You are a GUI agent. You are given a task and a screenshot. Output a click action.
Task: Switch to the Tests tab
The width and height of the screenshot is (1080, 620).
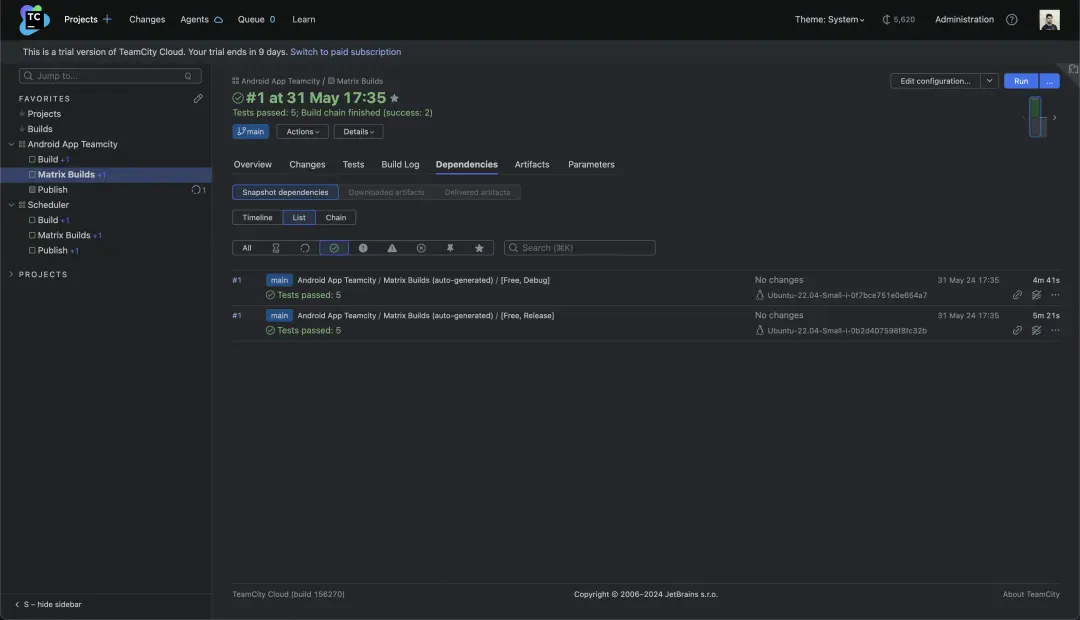click(x=353, y=165)
